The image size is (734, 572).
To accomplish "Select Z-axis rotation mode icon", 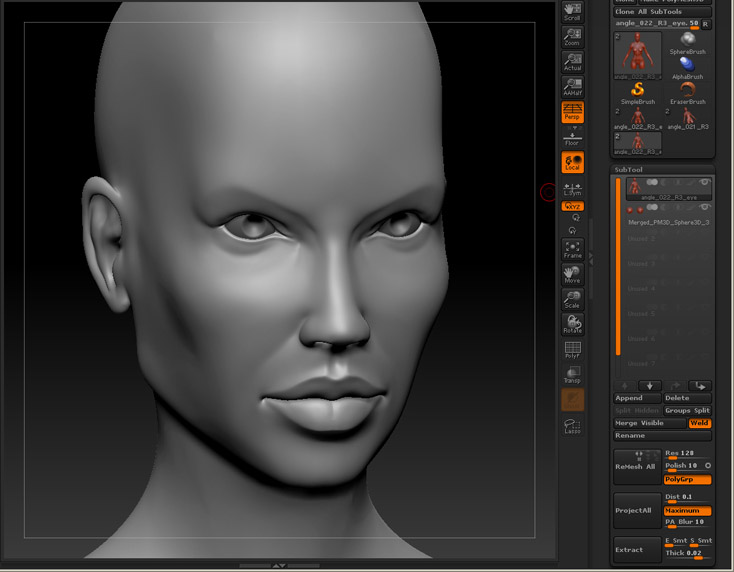I will 576,218.
